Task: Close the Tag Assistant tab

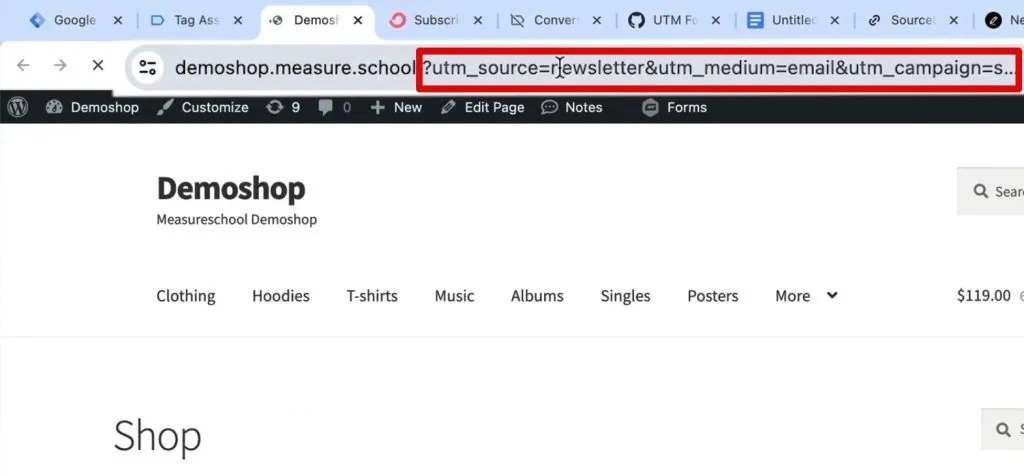Action: 238,20
